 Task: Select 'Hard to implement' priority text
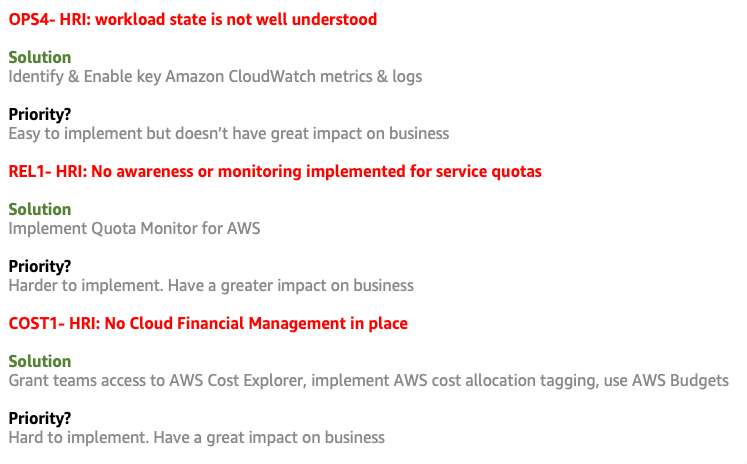[x=197, y=438]
